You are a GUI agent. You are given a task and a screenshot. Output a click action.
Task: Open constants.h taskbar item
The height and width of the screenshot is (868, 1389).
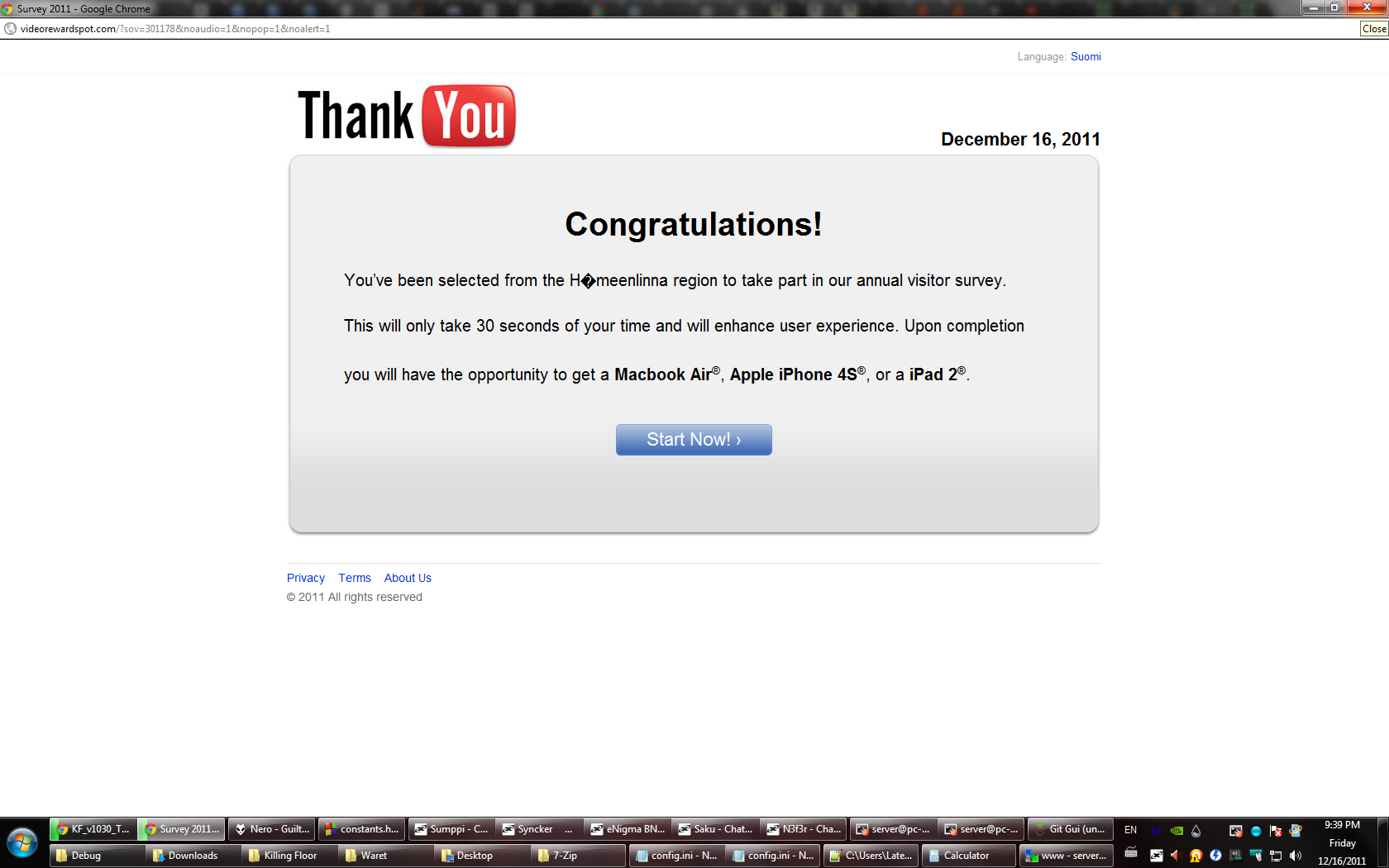361,829
